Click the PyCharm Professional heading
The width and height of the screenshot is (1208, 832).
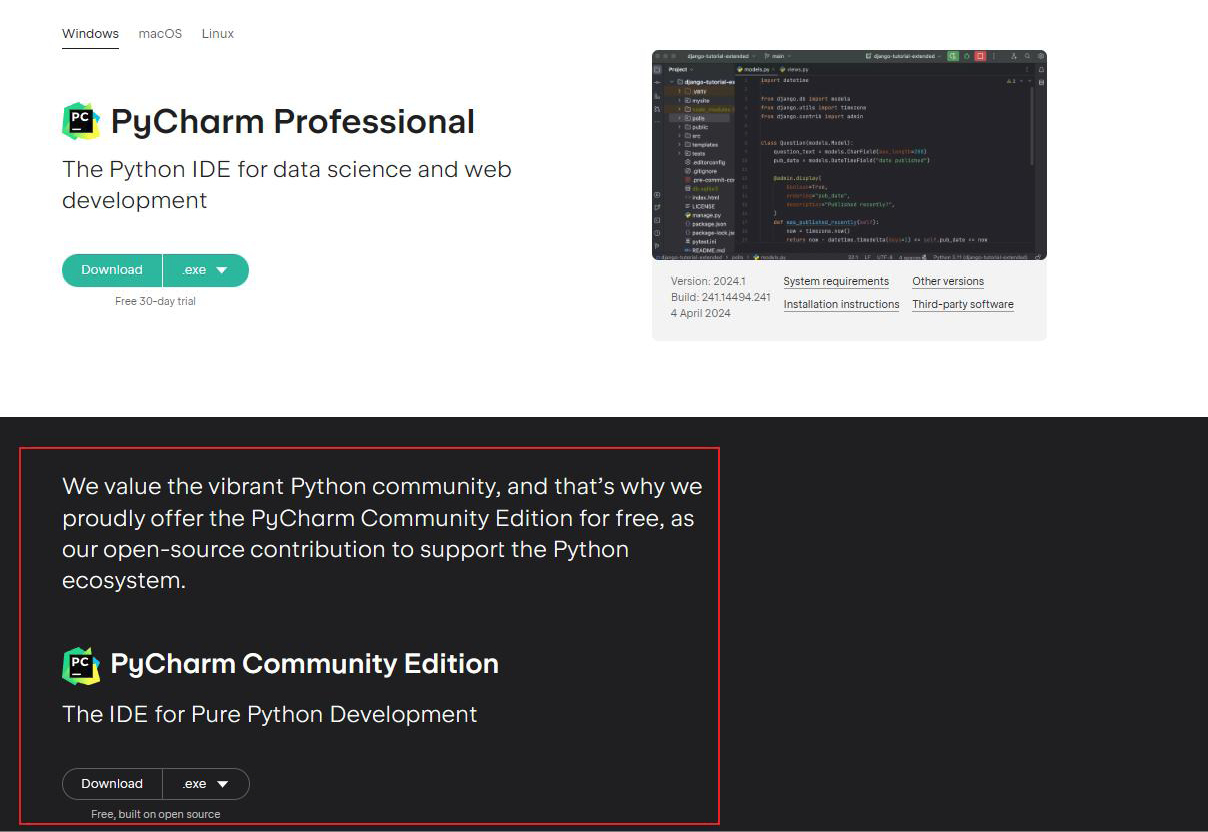pos(293,121)
